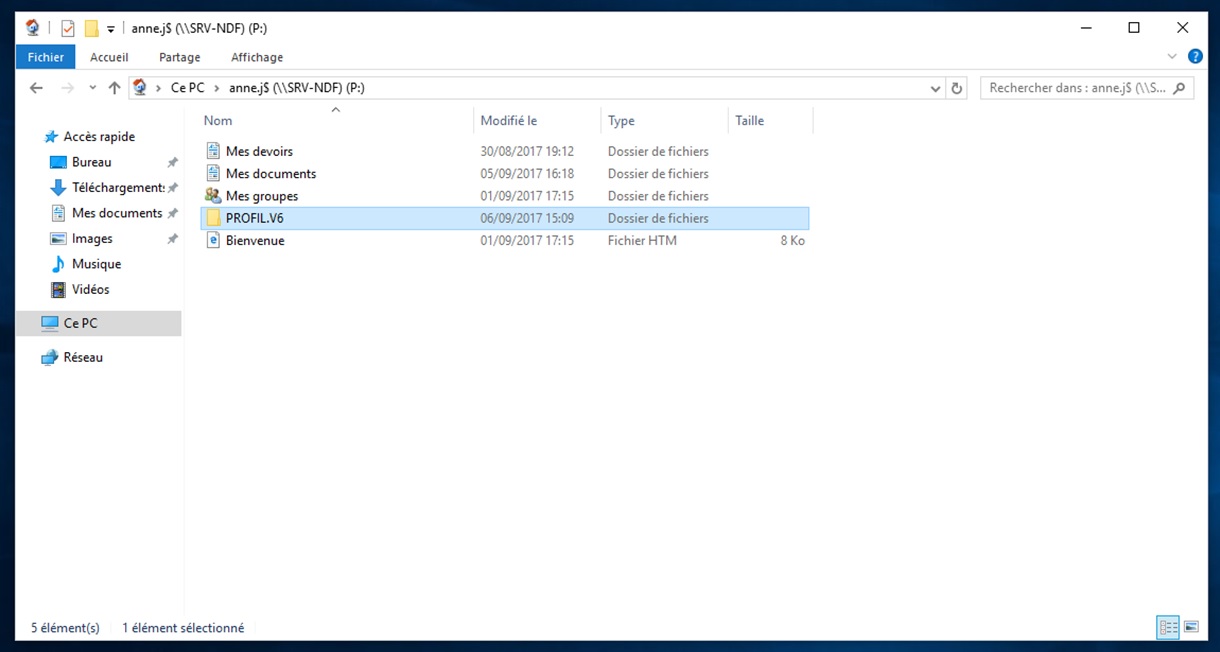Customize quick access toolbar dropdown arrow
The width and height of the screenshot is (1220, 652).
click(111, 28)
